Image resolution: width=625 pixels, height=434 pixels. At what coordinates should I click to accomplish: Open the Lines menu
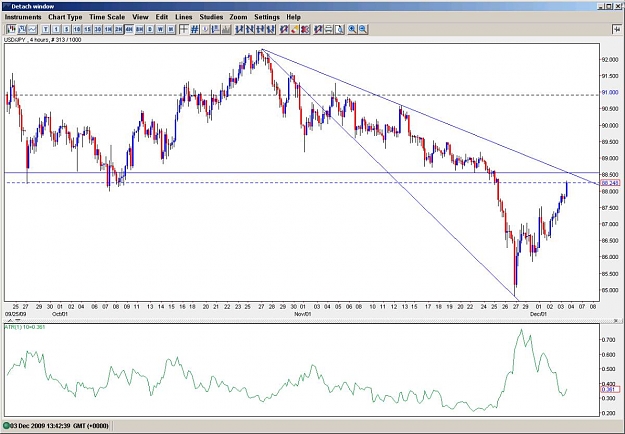click(x=184, y=17)
